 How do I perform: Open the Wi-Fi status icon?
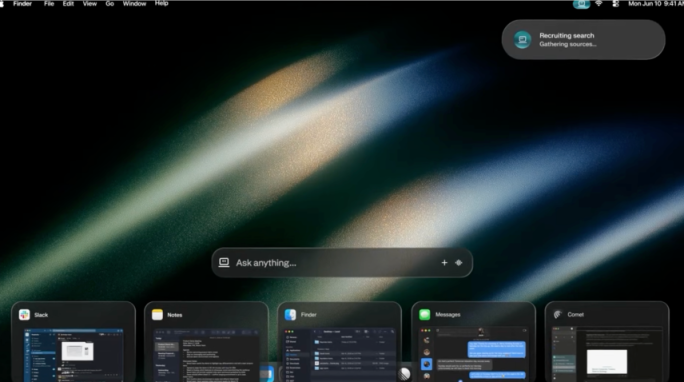tap(599, 3)
